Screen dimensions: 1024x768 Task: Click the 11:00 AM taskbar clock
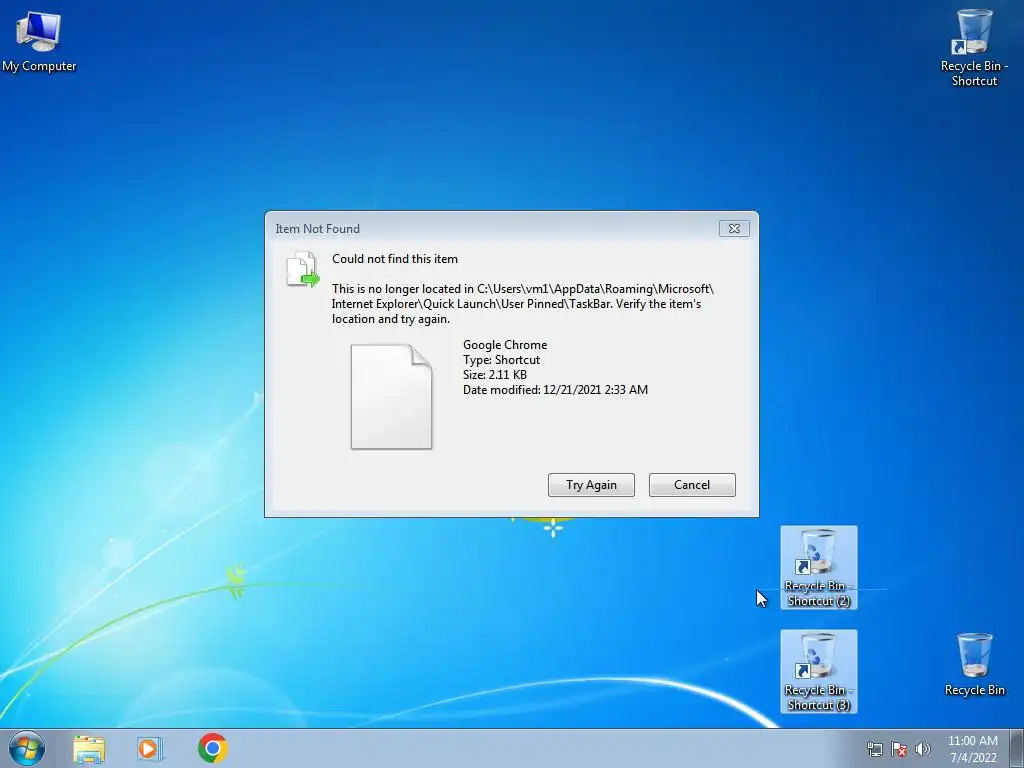pos(972,748)
